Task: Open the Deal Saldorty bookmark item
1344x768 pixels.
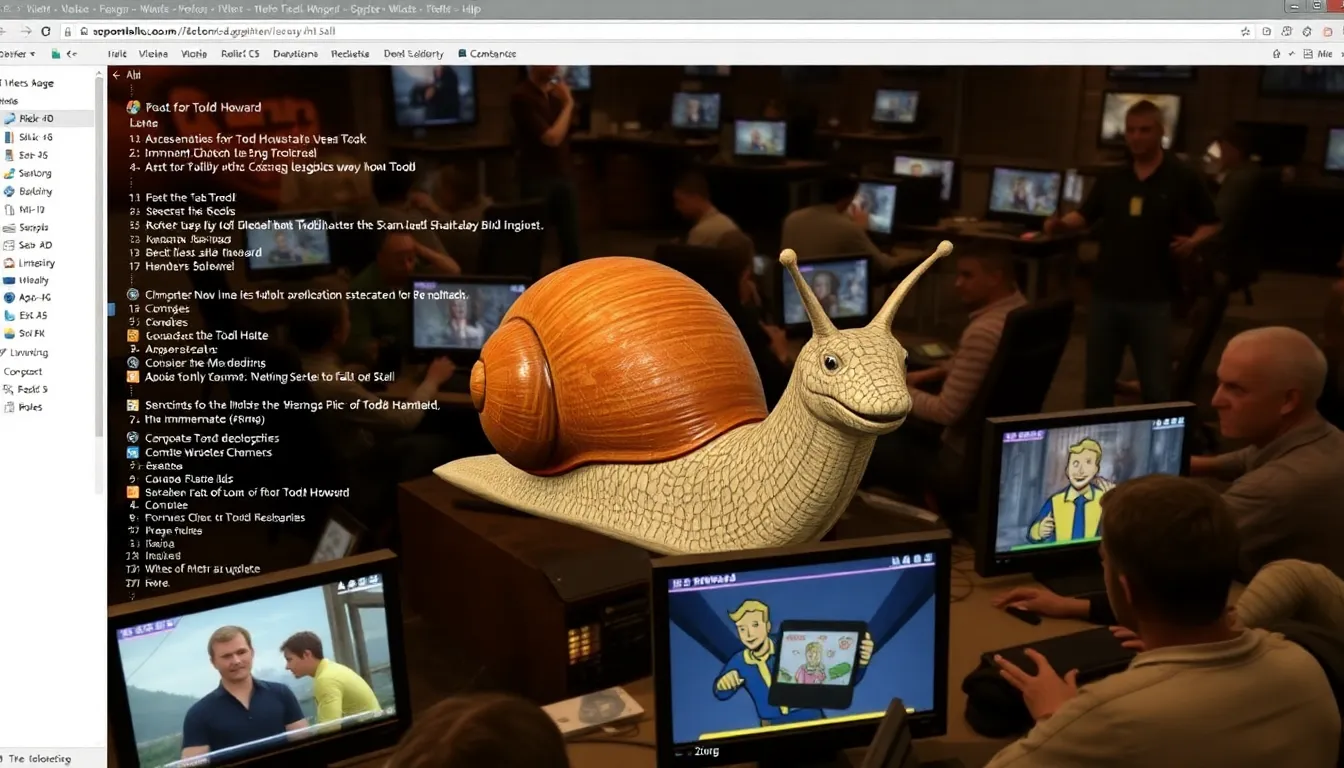Action: 413,54
